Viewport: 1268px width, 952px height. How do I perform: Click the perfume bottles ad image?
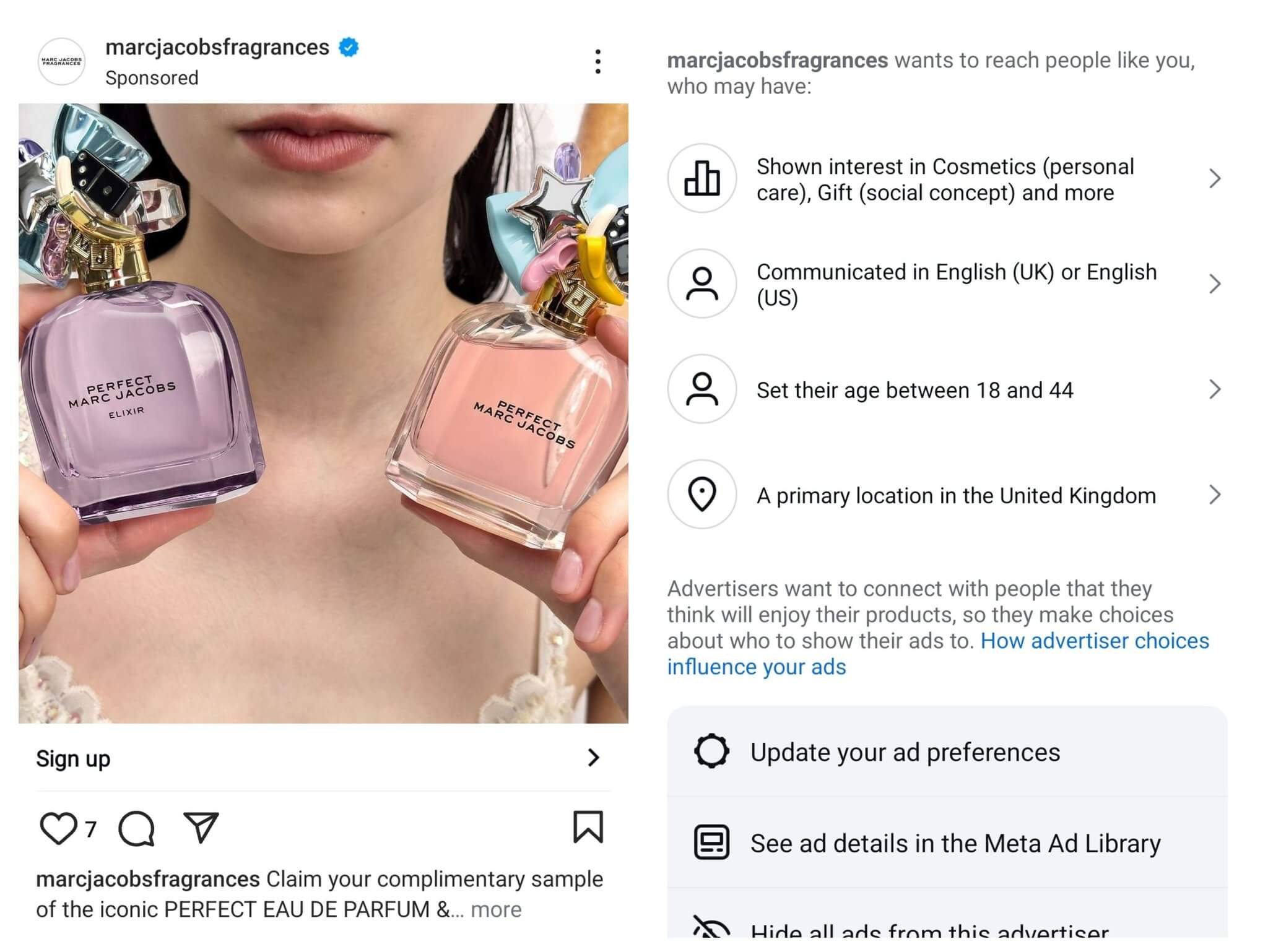point(323,413)
